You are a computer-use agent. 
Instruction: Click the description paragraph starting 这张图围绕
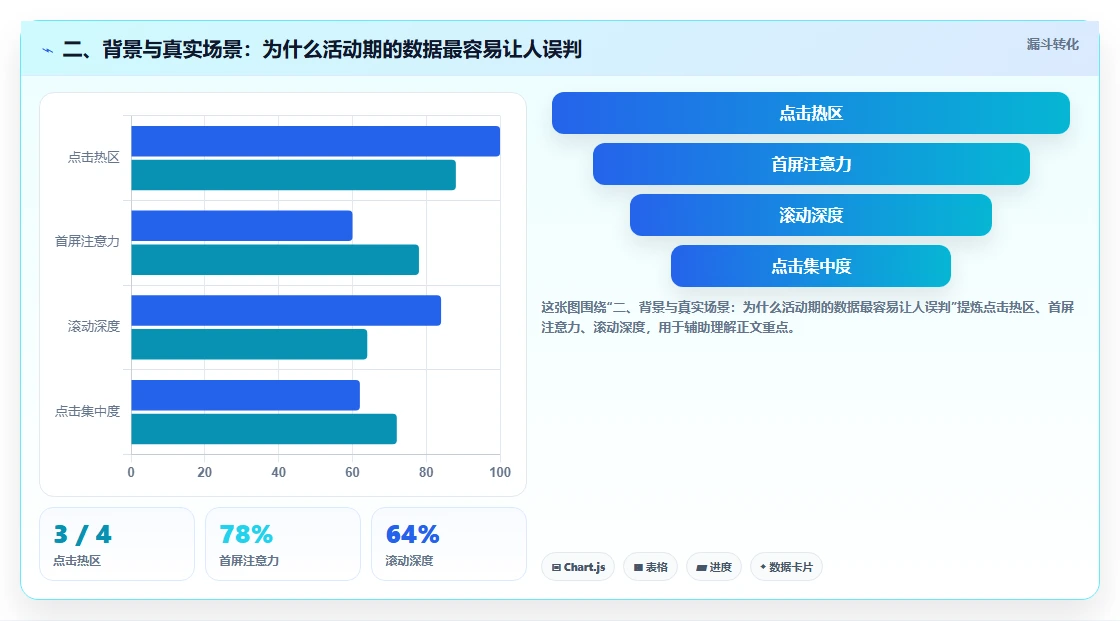pyautogui.click(x=807, y=317)
